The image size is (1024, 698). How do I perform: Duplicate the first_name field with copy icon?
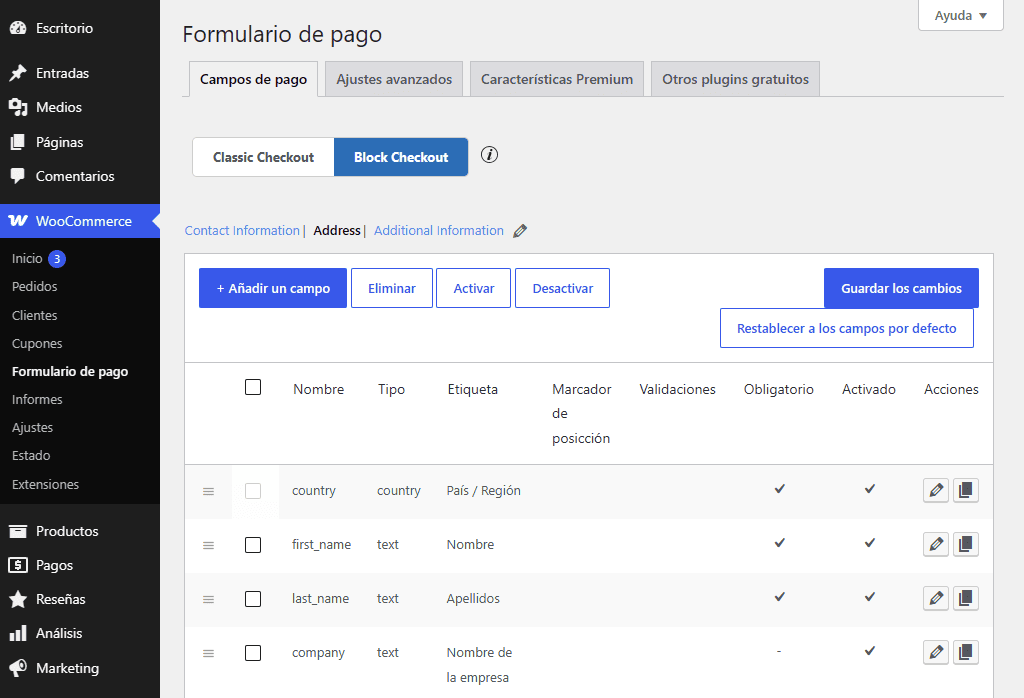pyautogui.click(x=966, y=545)
